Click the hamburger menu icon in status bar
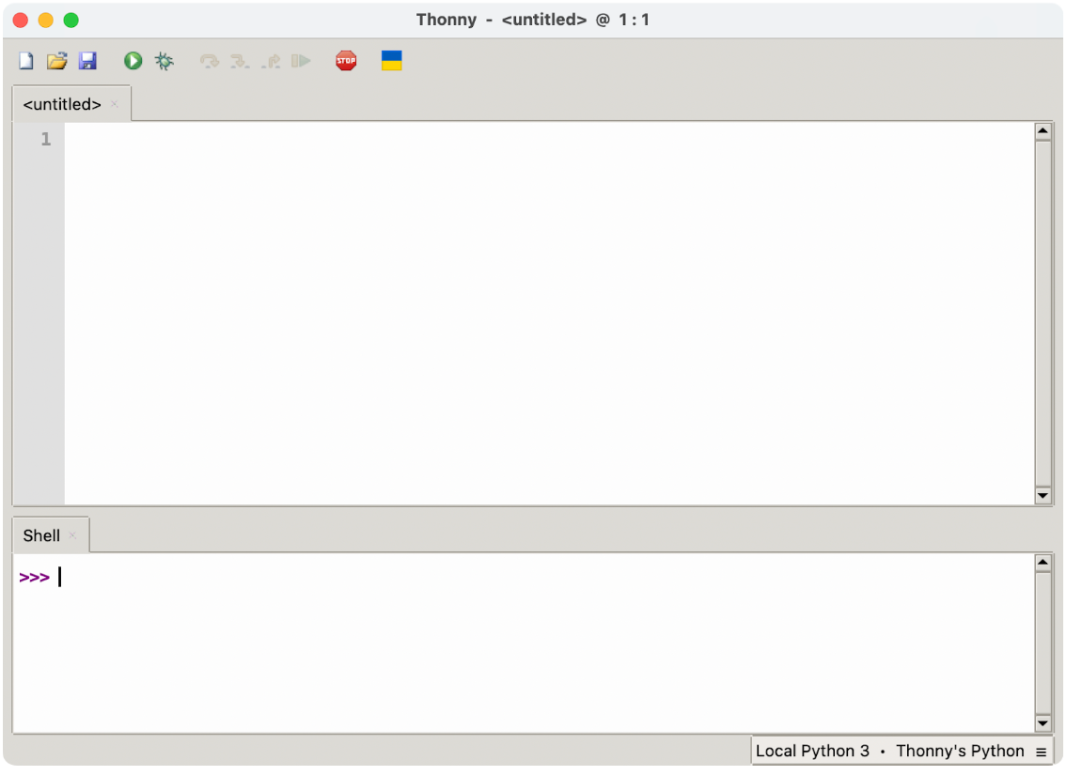The image size is (1065, 771). point(1041,752)
